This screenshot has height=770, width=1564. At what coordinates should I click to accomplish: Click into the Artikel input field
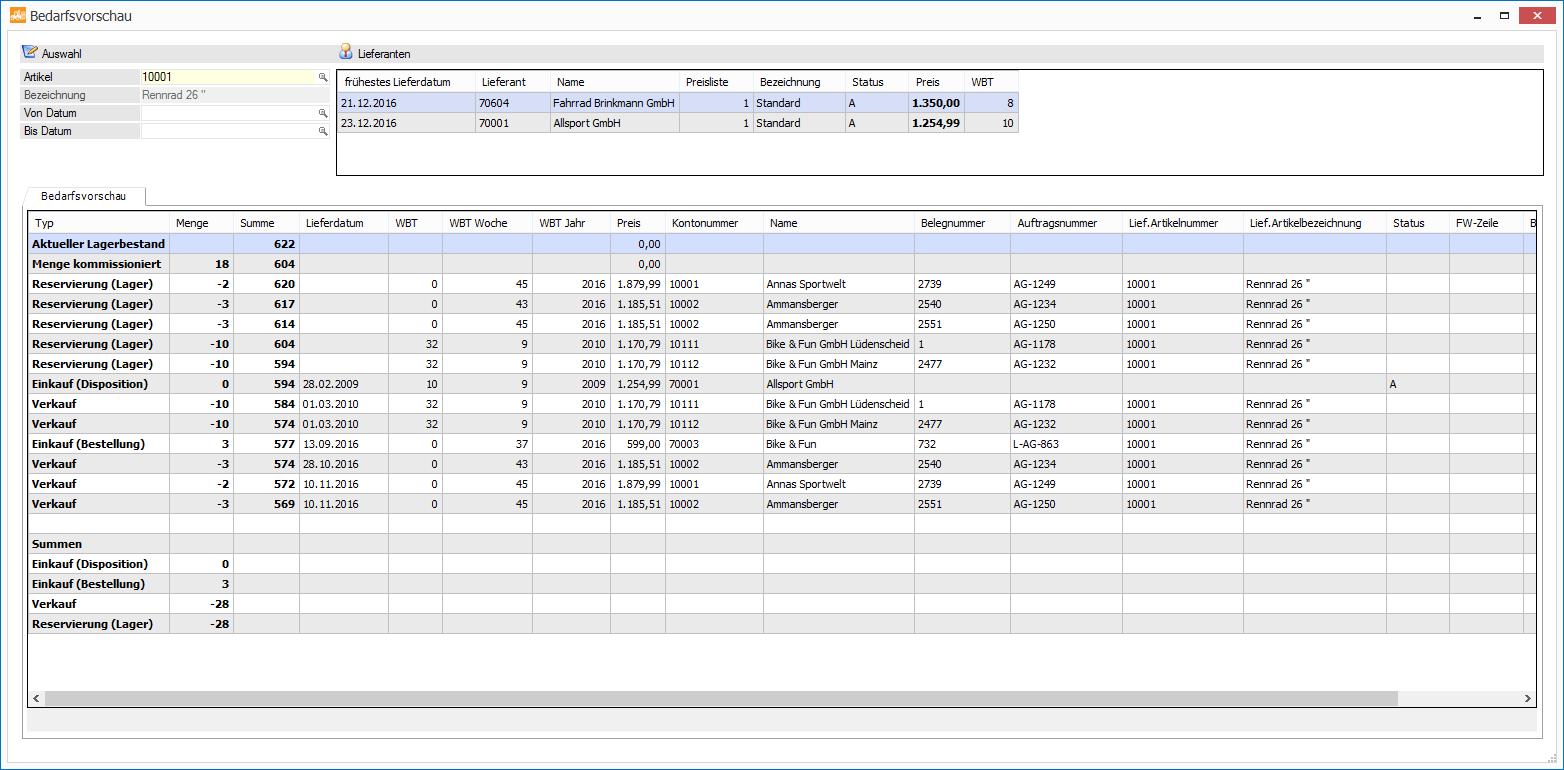(228, 77)
